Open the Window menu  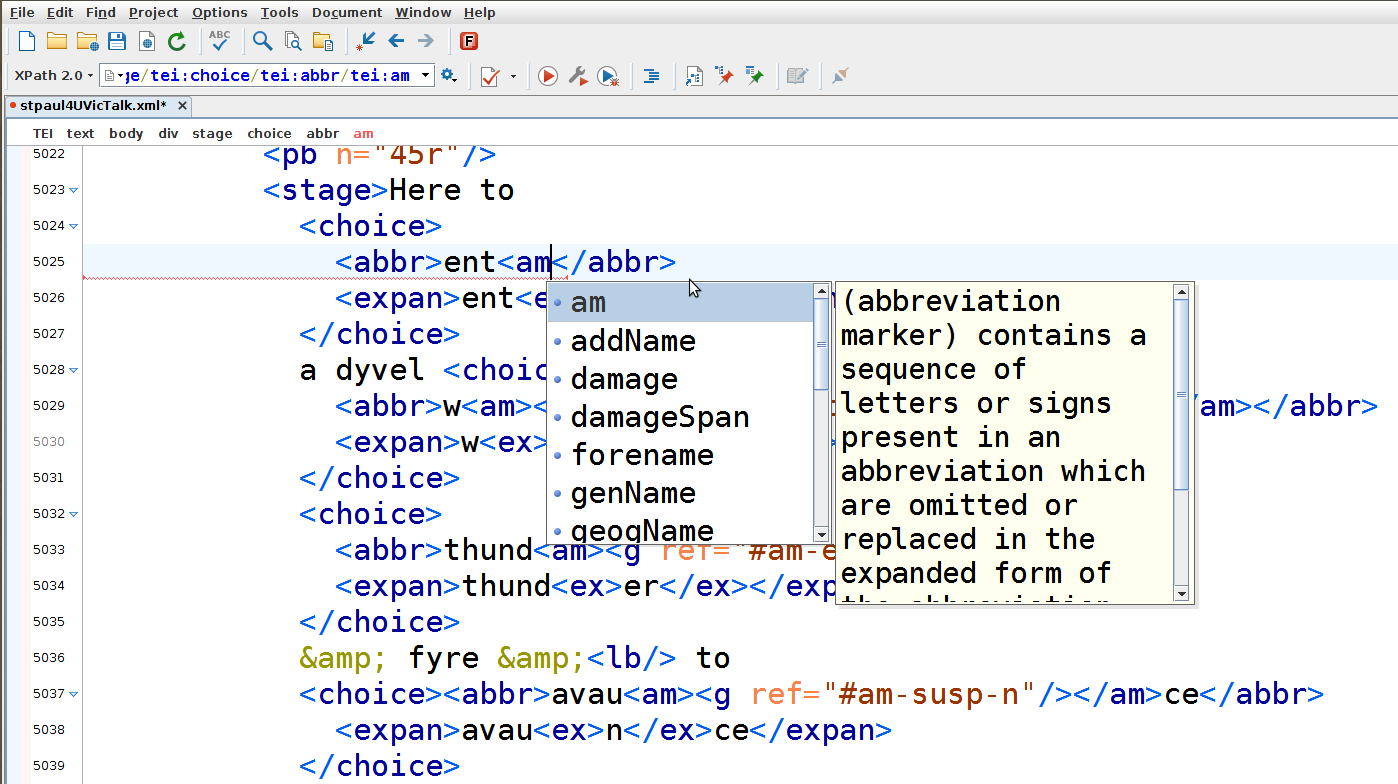point(423,12)
